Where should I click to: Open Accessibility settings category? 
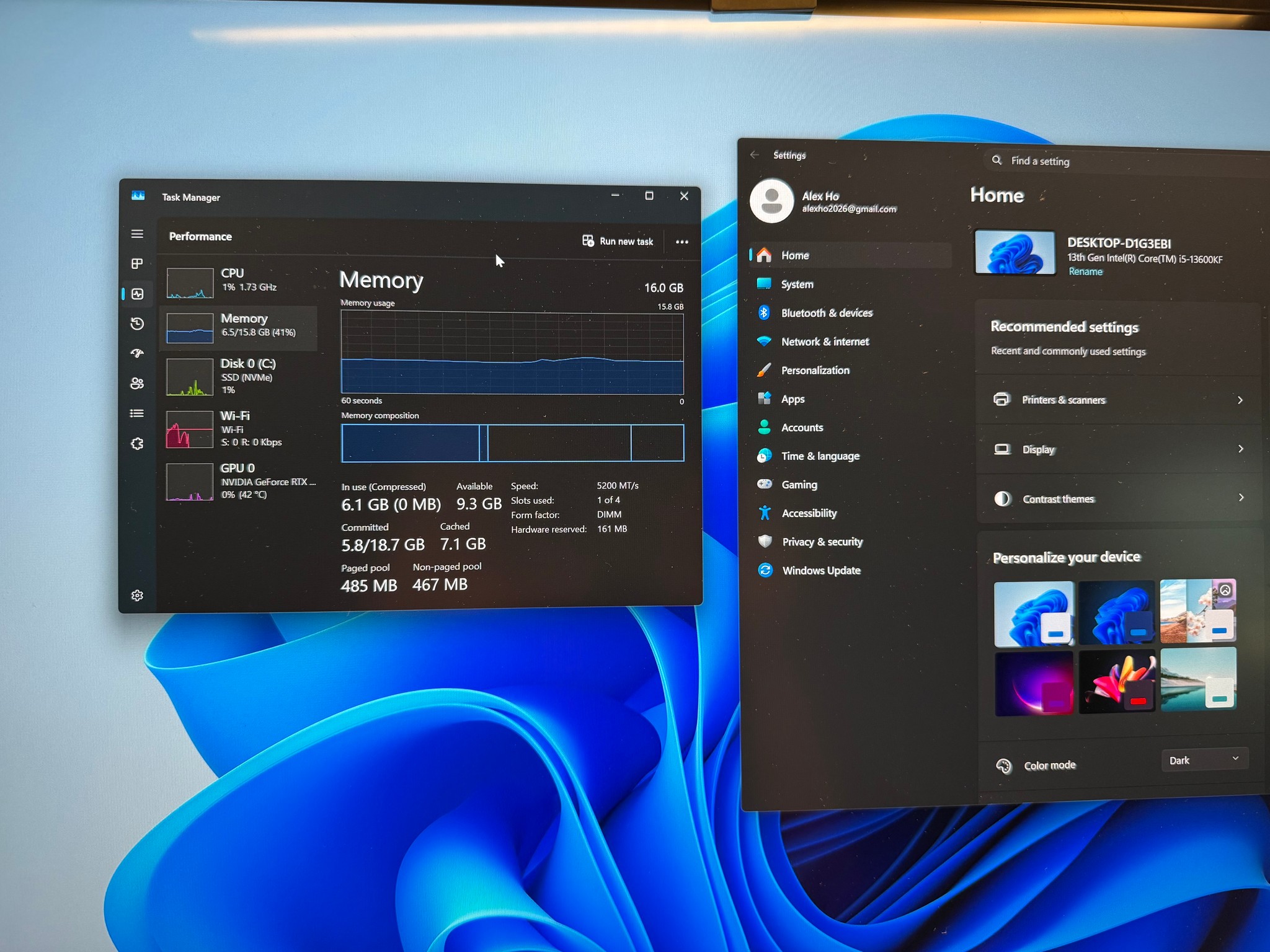click(x=850, y=513)
